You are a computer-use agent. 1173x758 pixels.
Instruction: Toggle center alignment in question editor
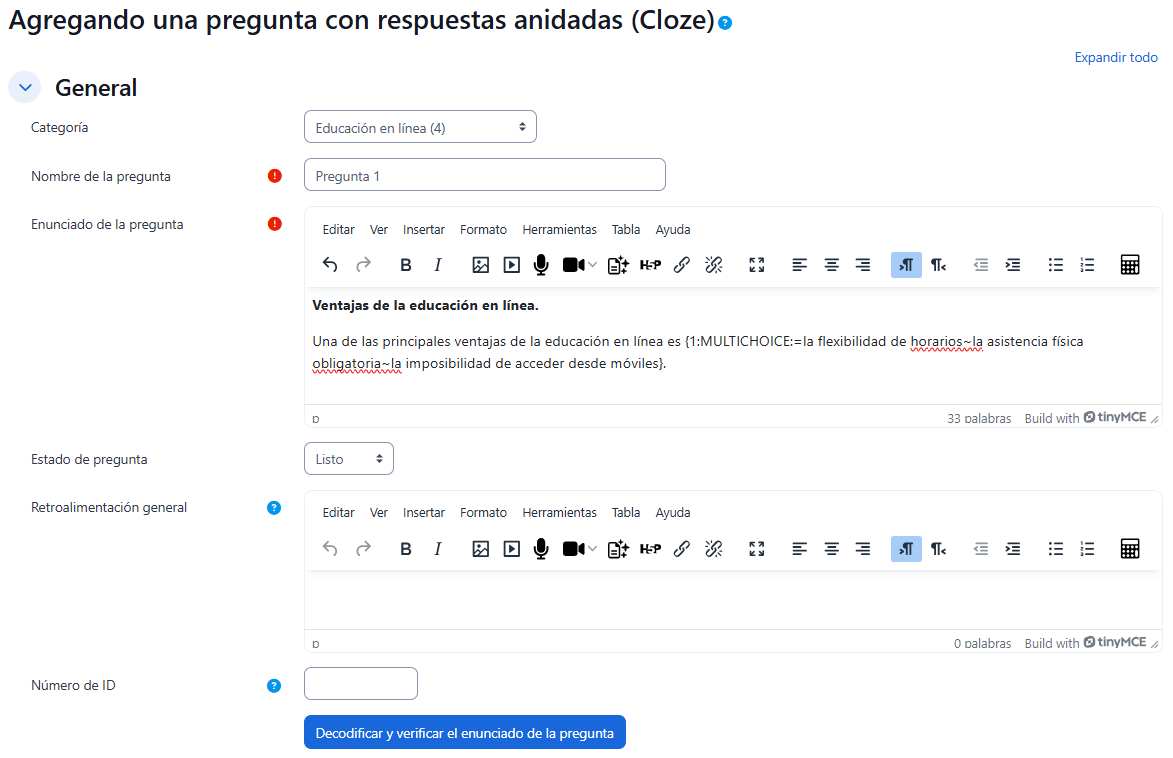pos(831,265)
